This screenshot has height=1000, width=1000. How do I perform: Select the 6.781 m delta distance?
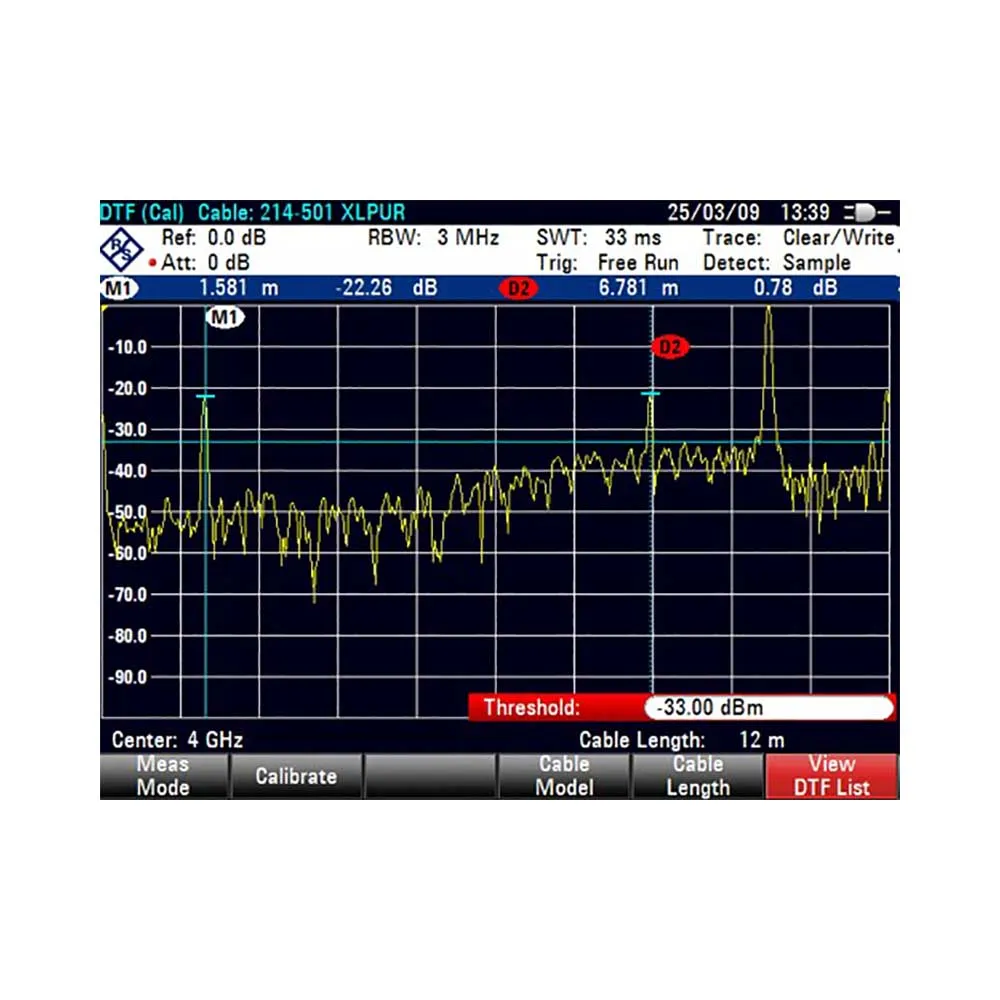click(638, 288)
